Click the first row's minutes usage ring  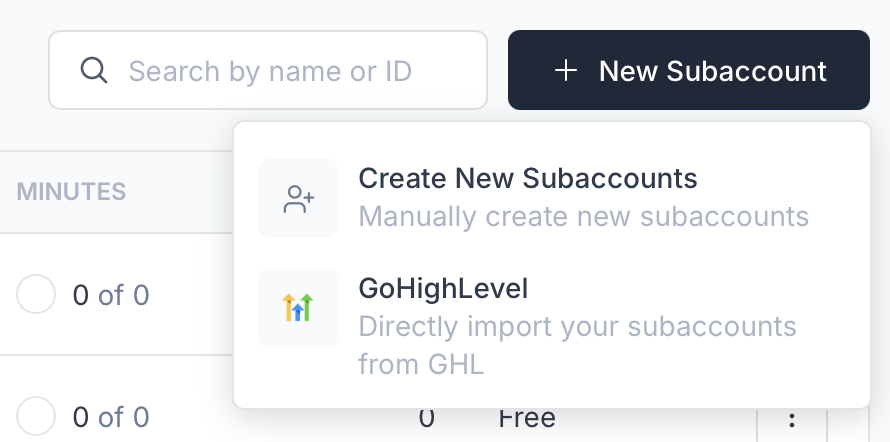point(36,295)
